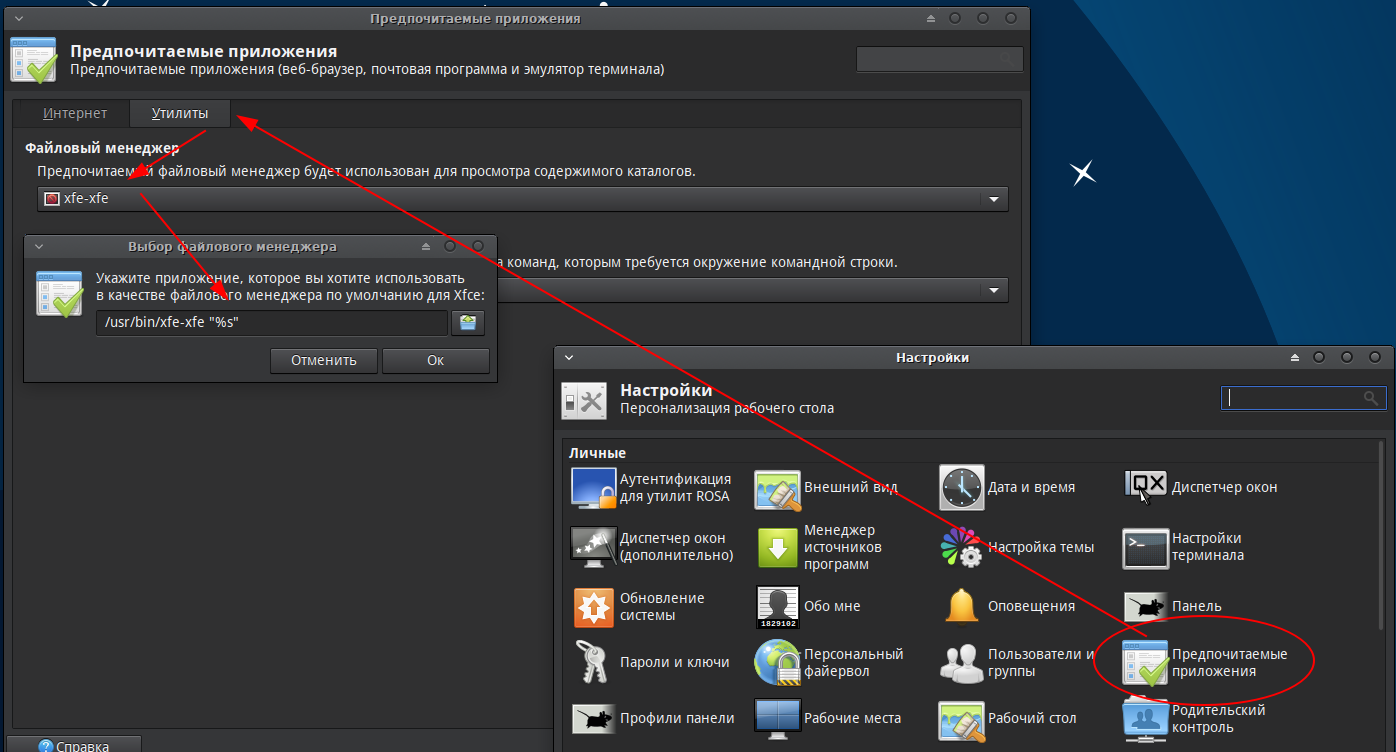Confirm the dialog with Ок

coord(436,360)
